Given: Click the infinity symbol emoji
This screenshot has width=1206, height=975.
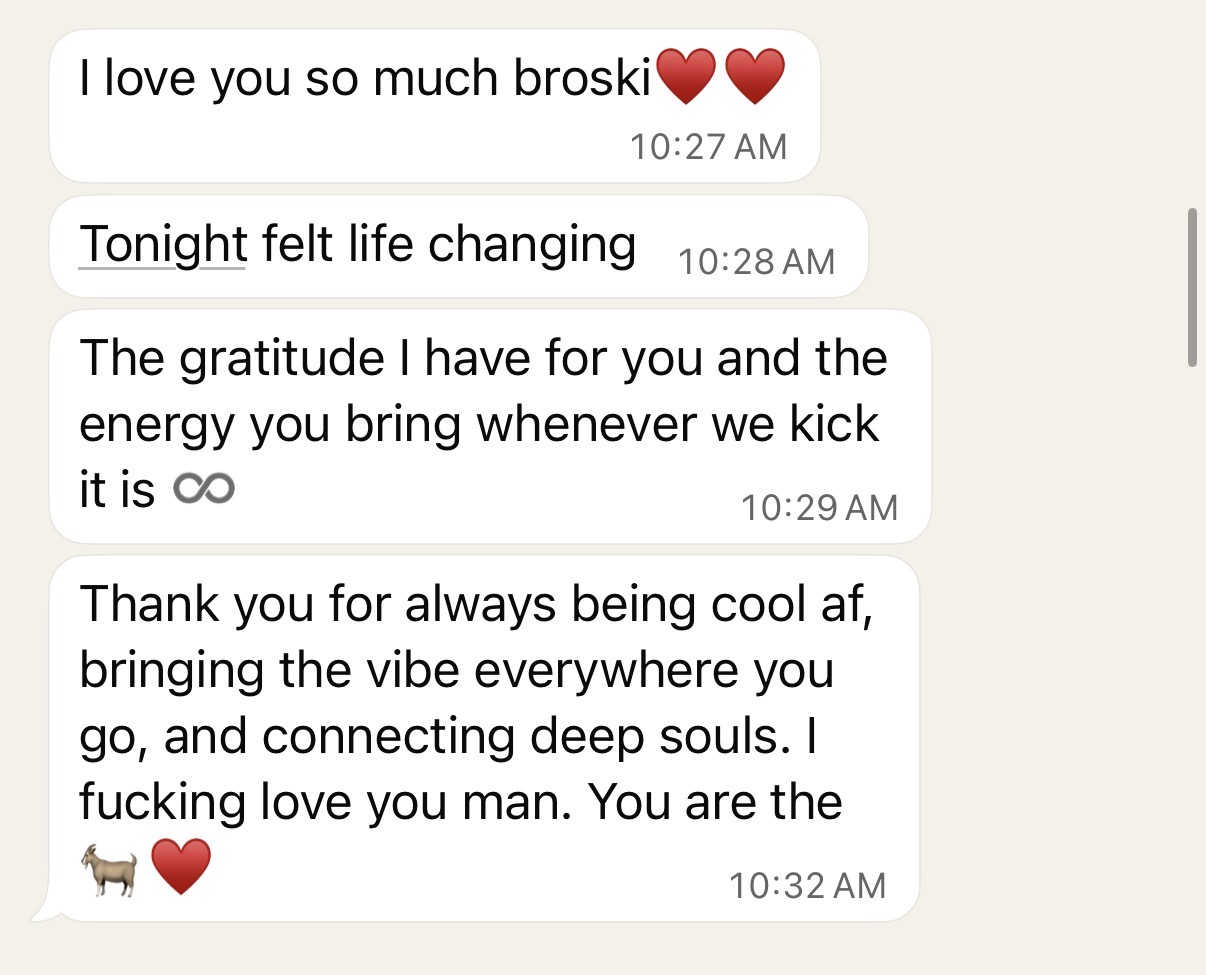Looking at the screenshot, I should pyautogui.click(x=204, y=489).
